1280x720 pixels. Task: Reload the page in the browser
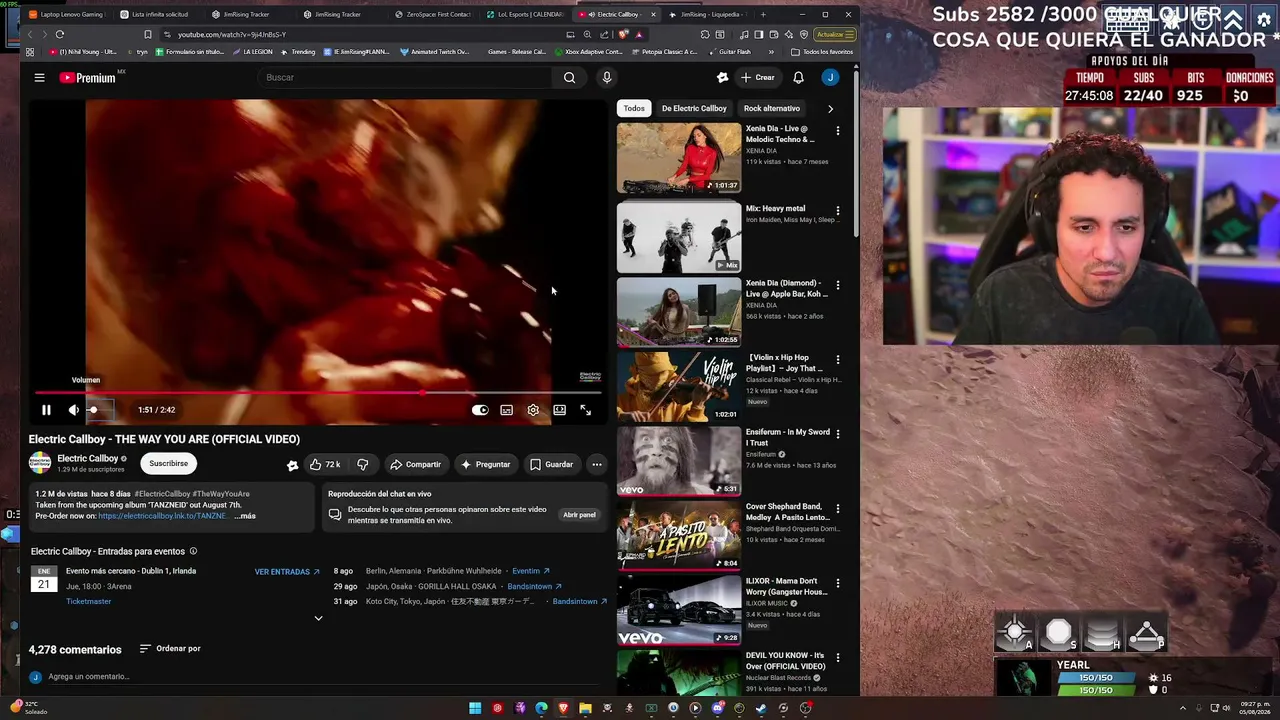tap(60, 34)
